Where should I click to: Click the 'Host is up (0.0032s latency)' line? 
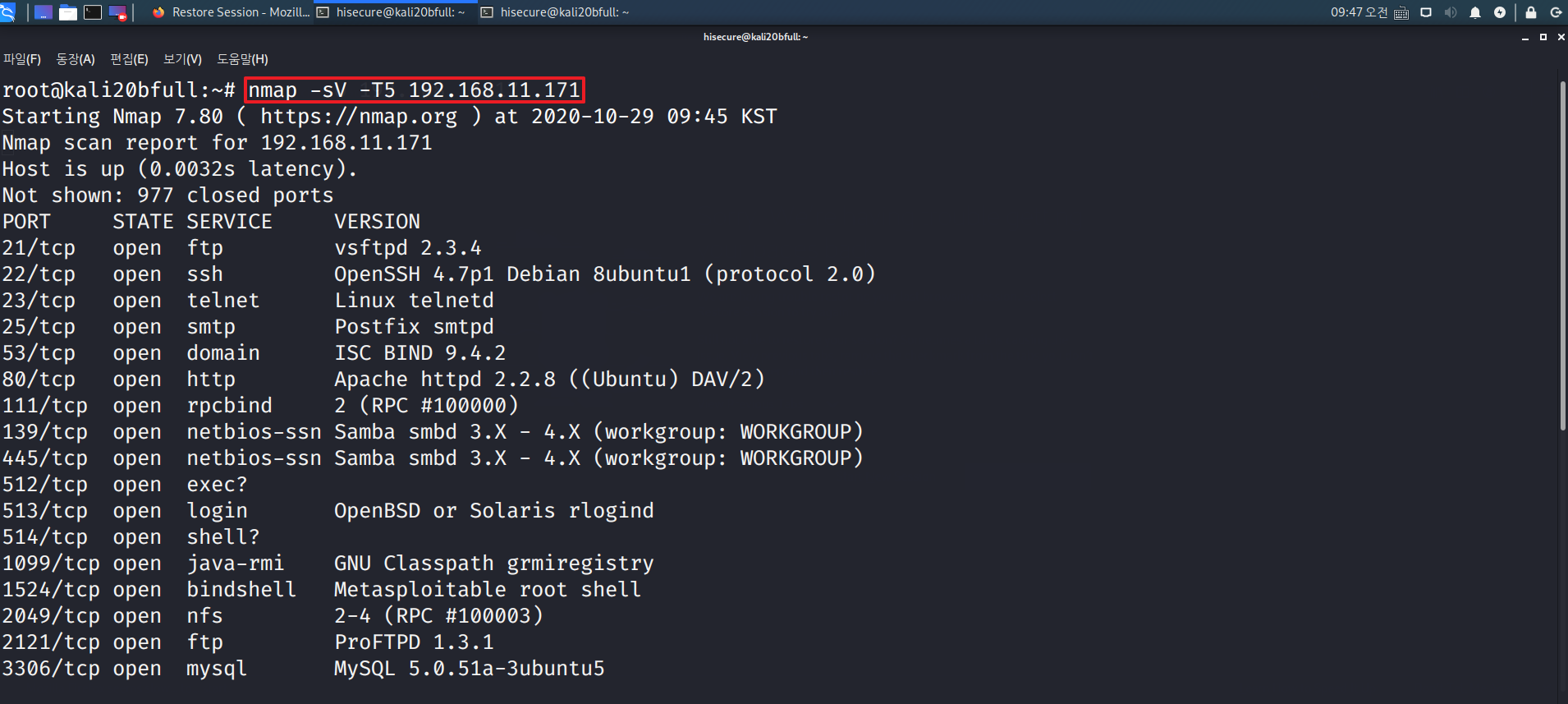point(180,169)
